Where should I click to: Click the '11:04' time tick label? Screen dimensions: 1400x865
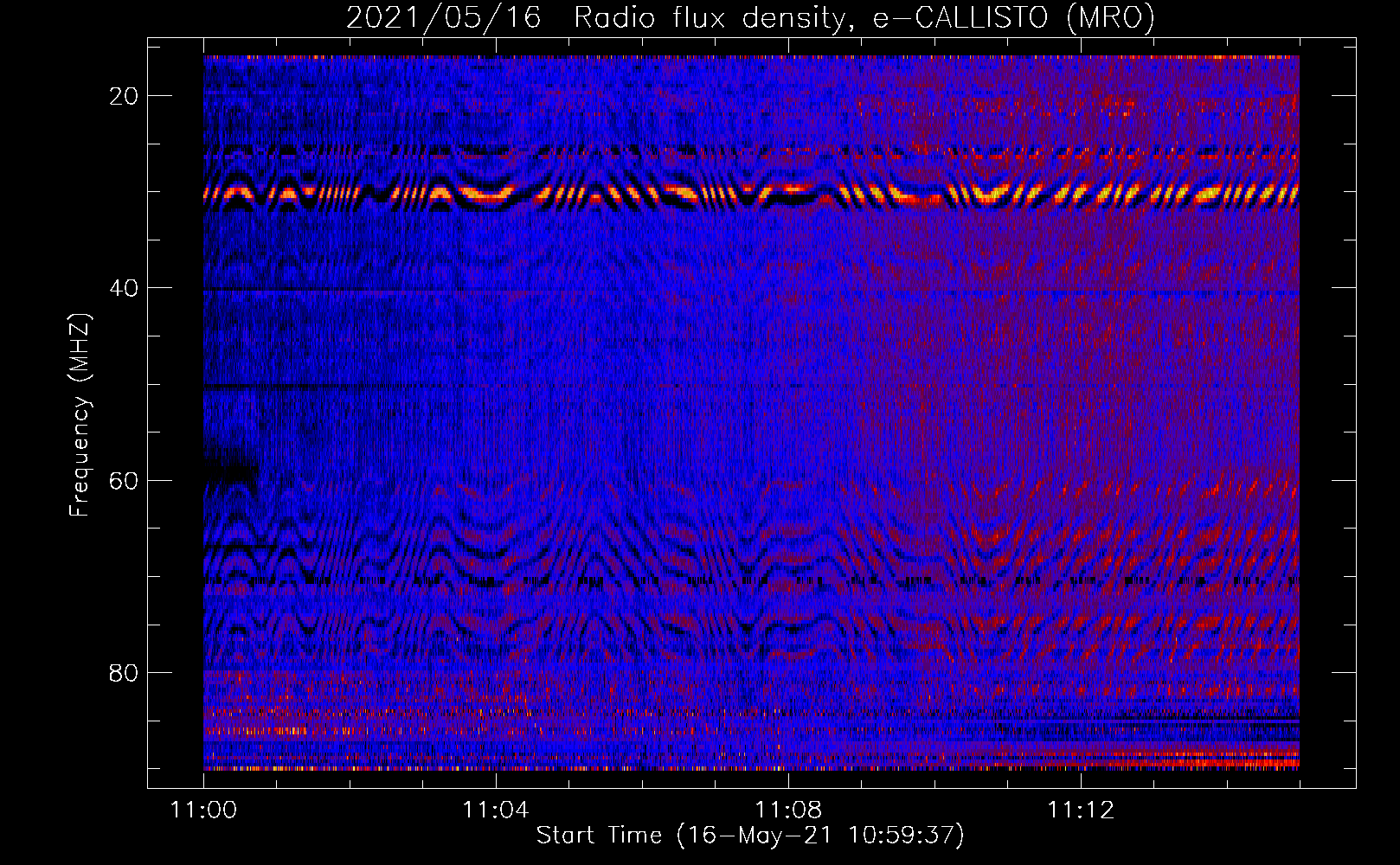point(496,811)
